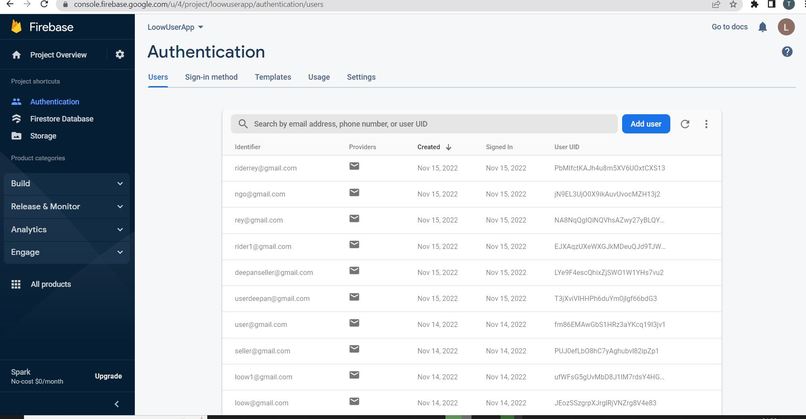Open project settings gear icon
The height and width of the screenshot is (419, 806).
pyautogui.click(x=120, y=54)
